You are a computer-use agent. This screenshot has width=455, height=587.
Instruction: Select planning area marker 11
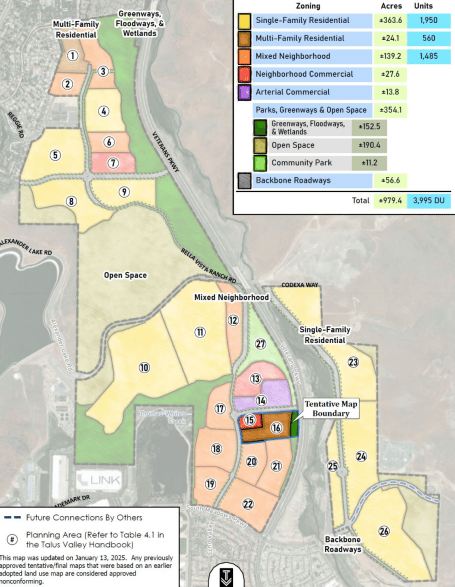200,332
